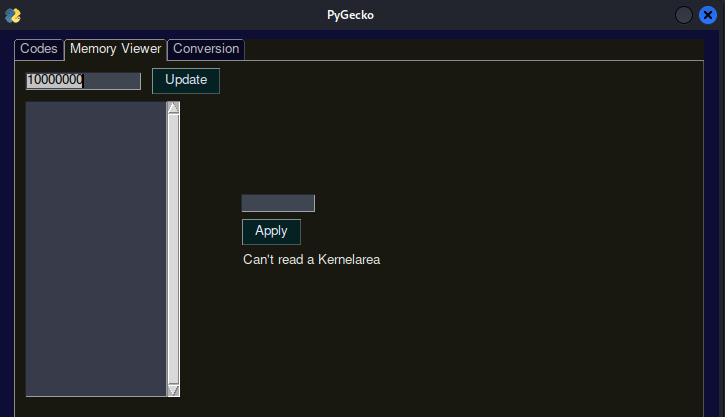Click the scrollbar up arrow of memory list
Screen dimensions: 725x417
coord(173,108)
